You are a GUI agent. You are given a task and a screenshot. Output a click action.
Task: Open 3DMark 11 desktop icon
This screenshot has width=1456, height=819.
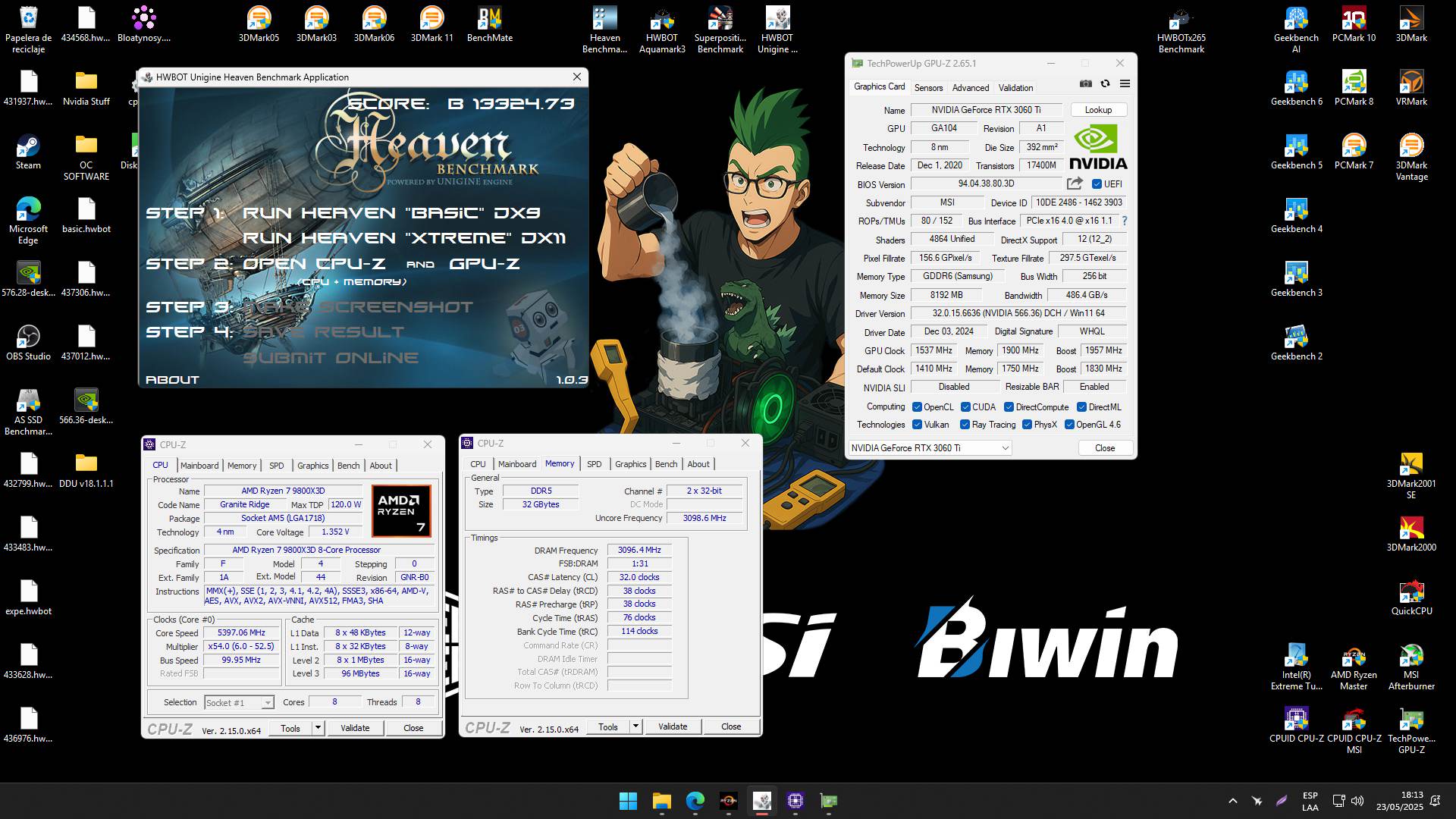pos(431,24)
